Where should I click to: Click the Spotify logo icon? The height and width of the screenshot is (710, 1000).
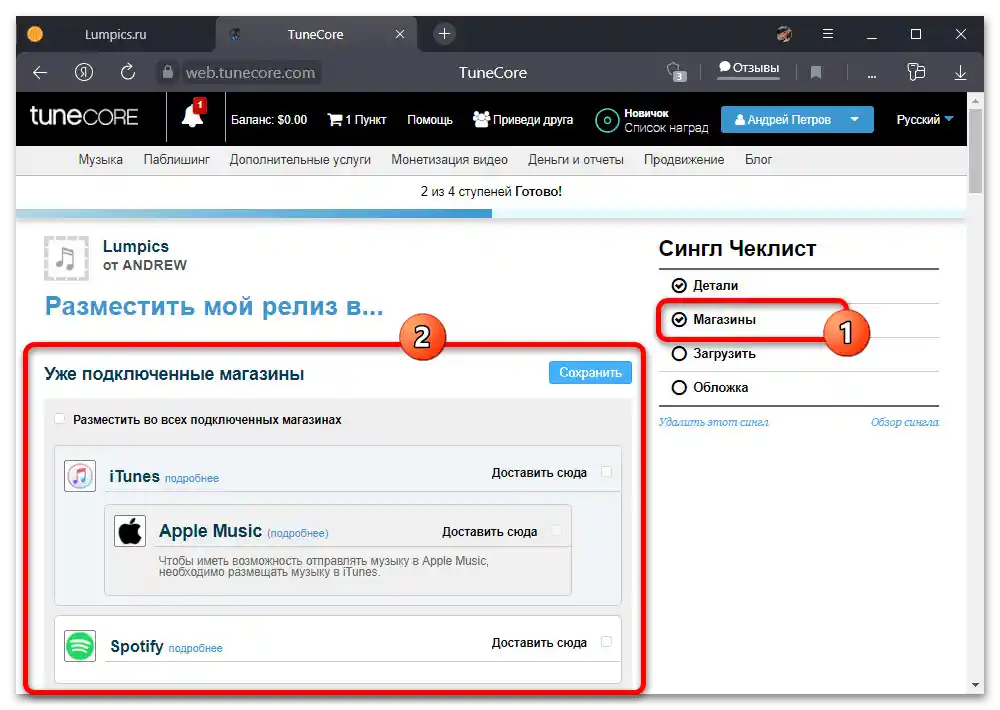(x=80, y=646)
